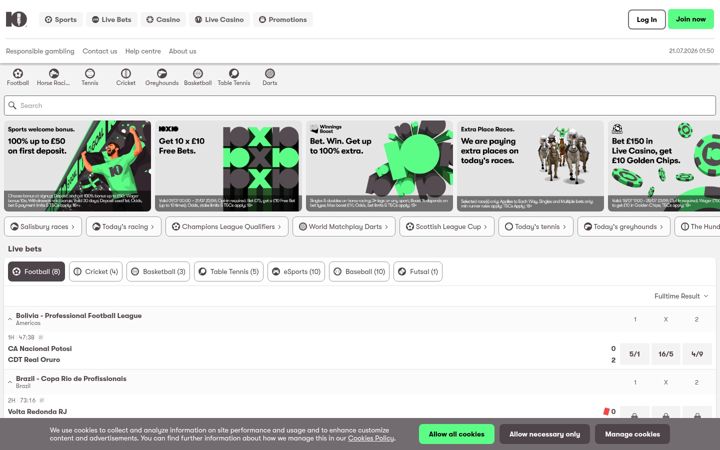The height and width of the screenshot is (450, 720).
Task: Open the Football sport icon
Action: (17, 77)
